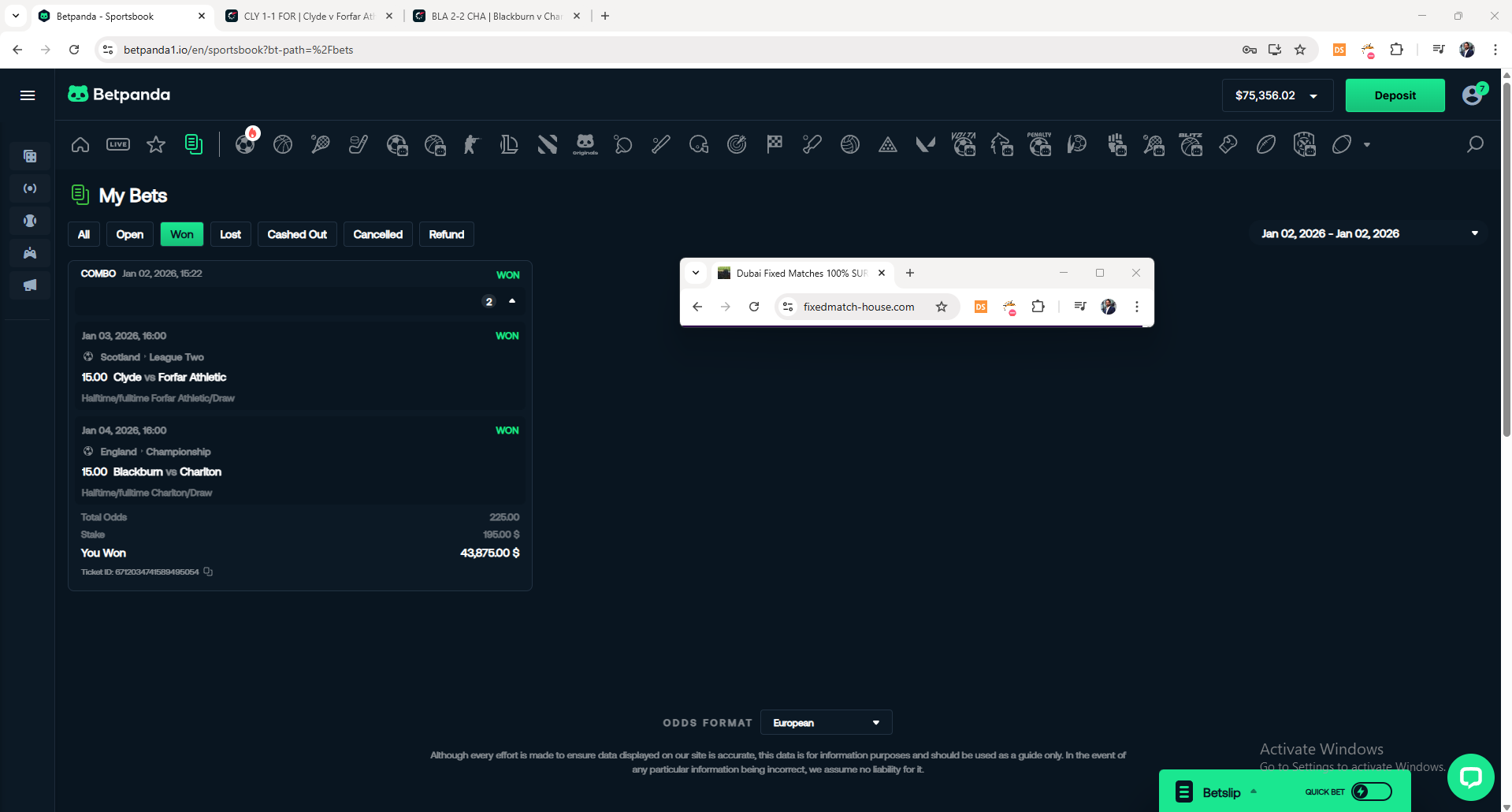Open the hamburger side menu

click(28, 95)
